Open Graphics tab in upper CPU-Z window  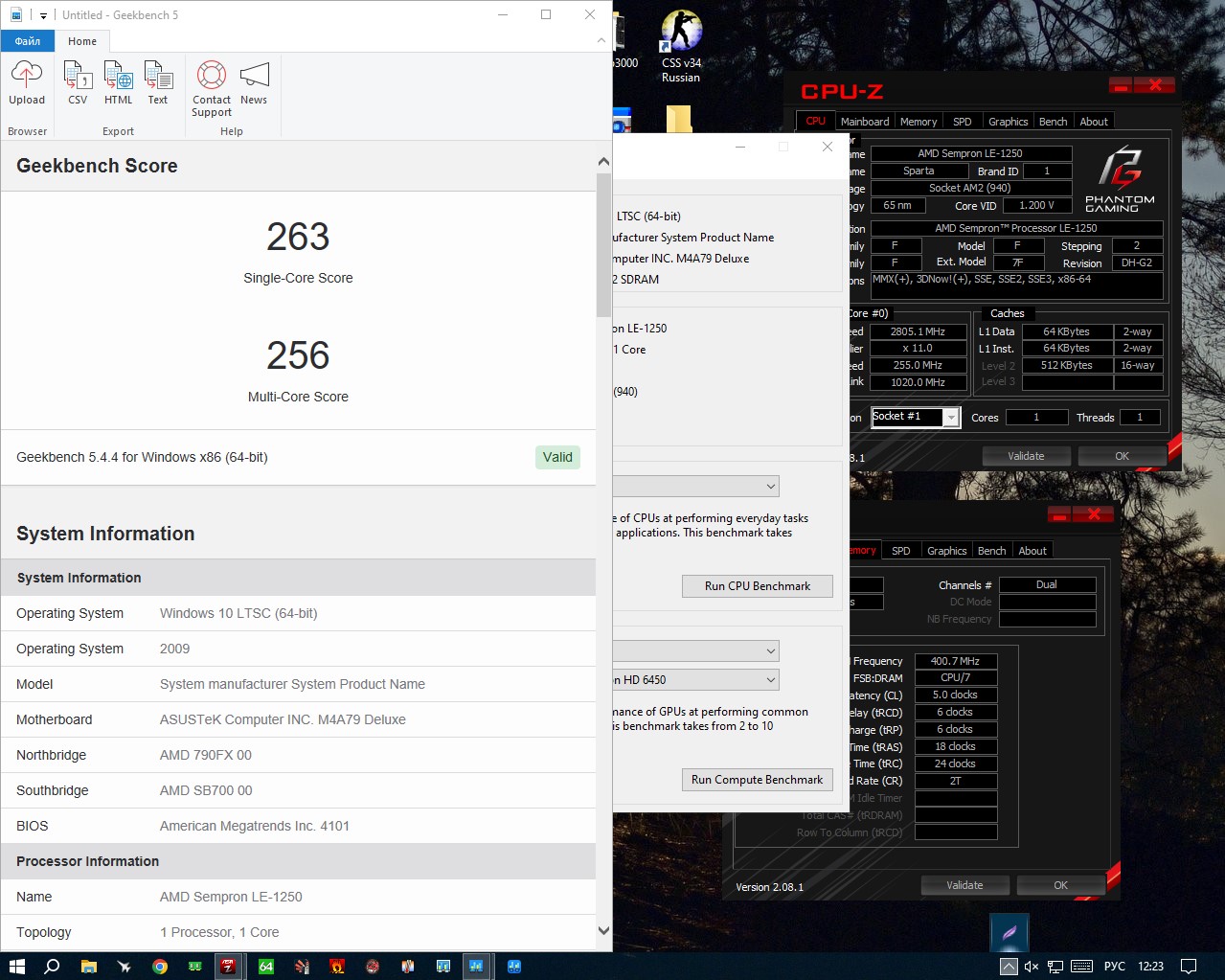click(x=1009, y=122)
